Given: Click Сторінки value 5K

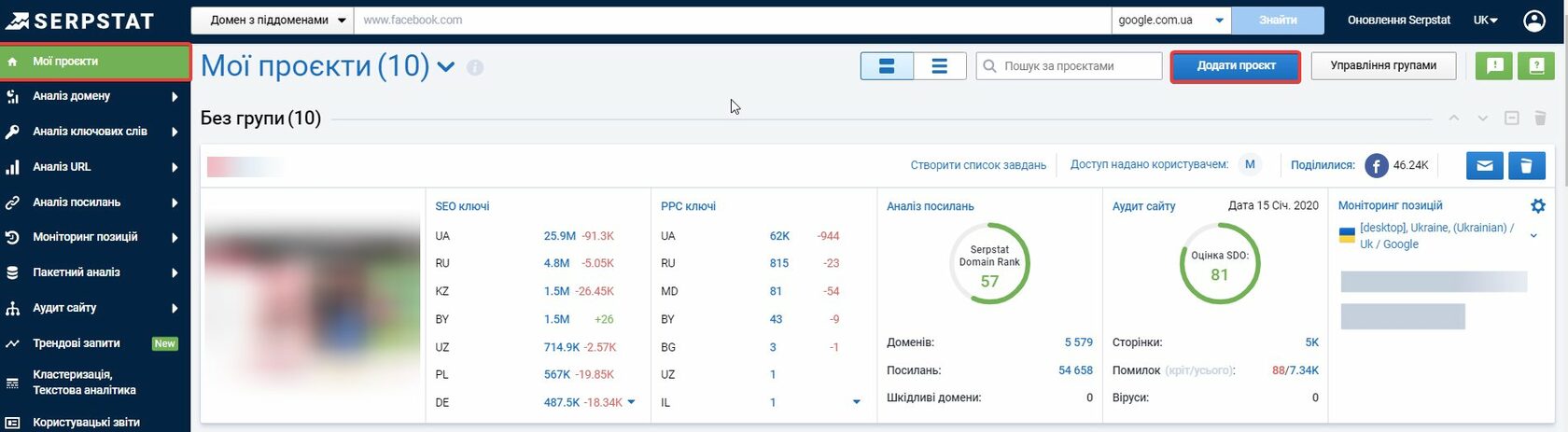Looking at the screenshot, I should [x=1312, y=342].
